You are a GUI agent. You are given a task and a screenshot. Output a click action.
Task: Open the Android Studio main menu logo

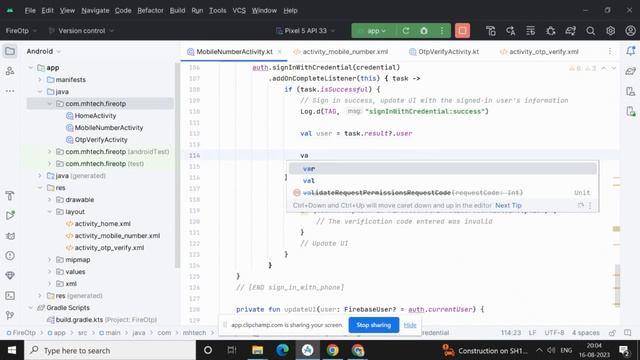click(x=10, y=11)
